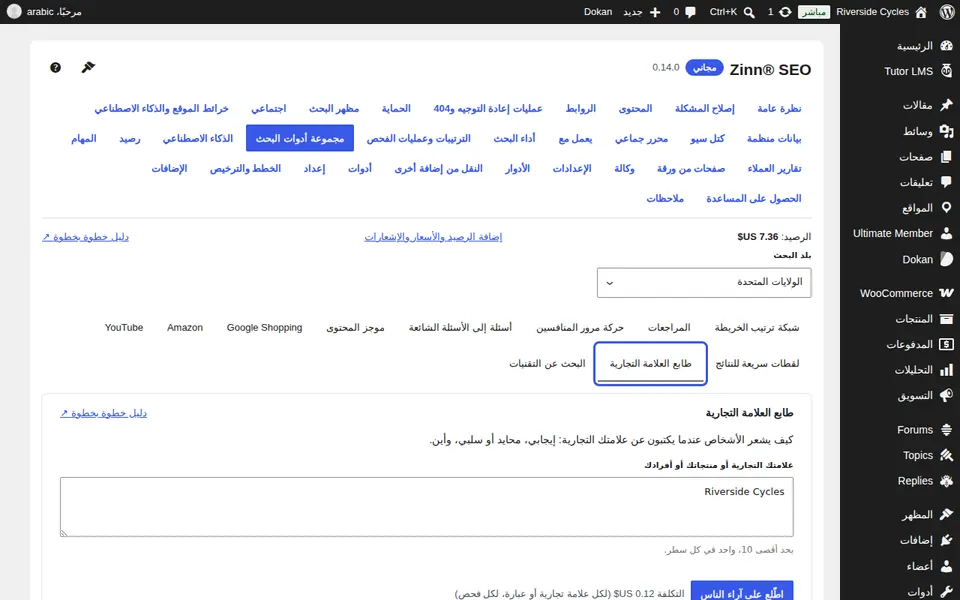Open top دليل خطوة بخطوة link
The width and height of the screenshot is (960, 600).
85,237
